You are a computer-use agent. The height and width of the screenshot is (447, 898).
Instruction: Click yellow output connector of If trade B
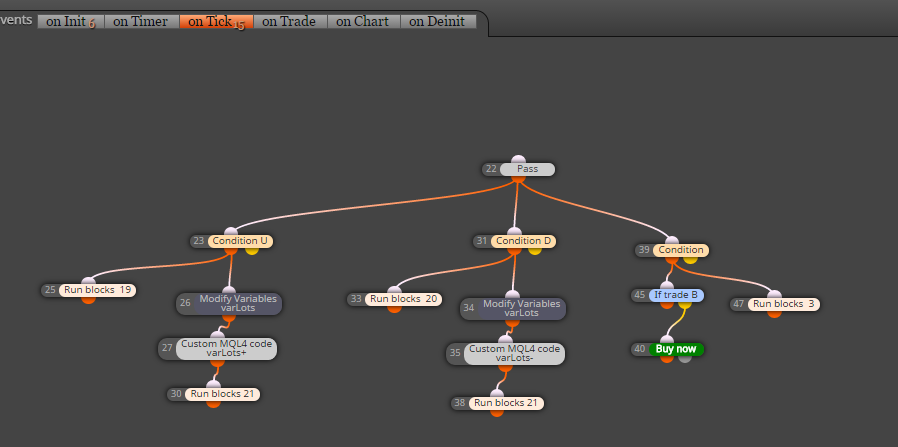click(x=685, y=304)
